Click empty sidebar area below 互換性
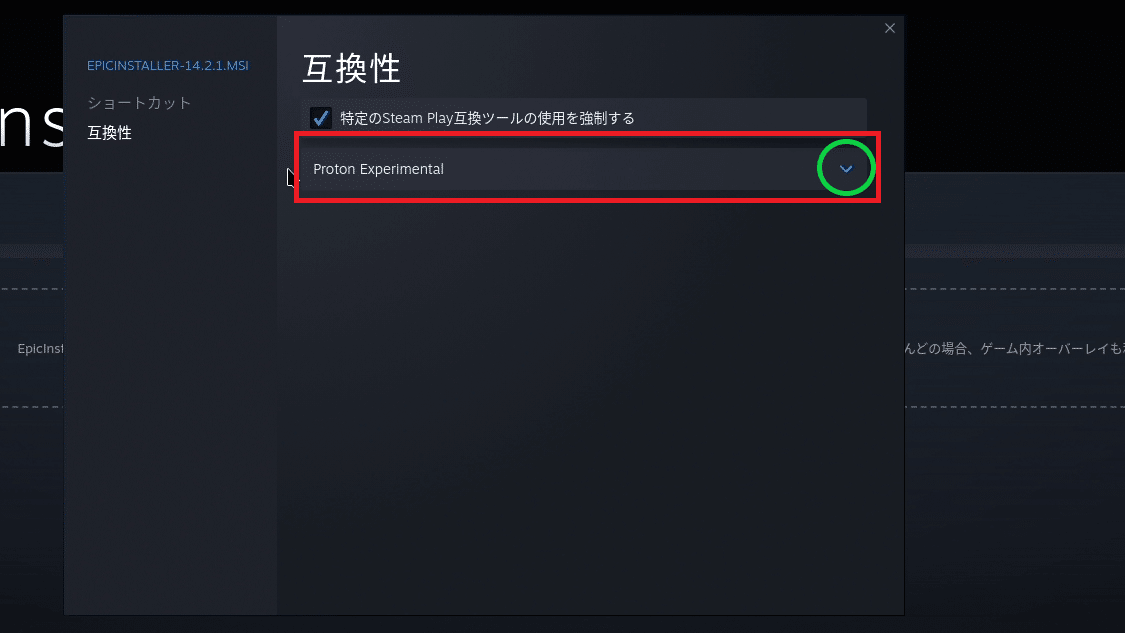 (170, 373)
